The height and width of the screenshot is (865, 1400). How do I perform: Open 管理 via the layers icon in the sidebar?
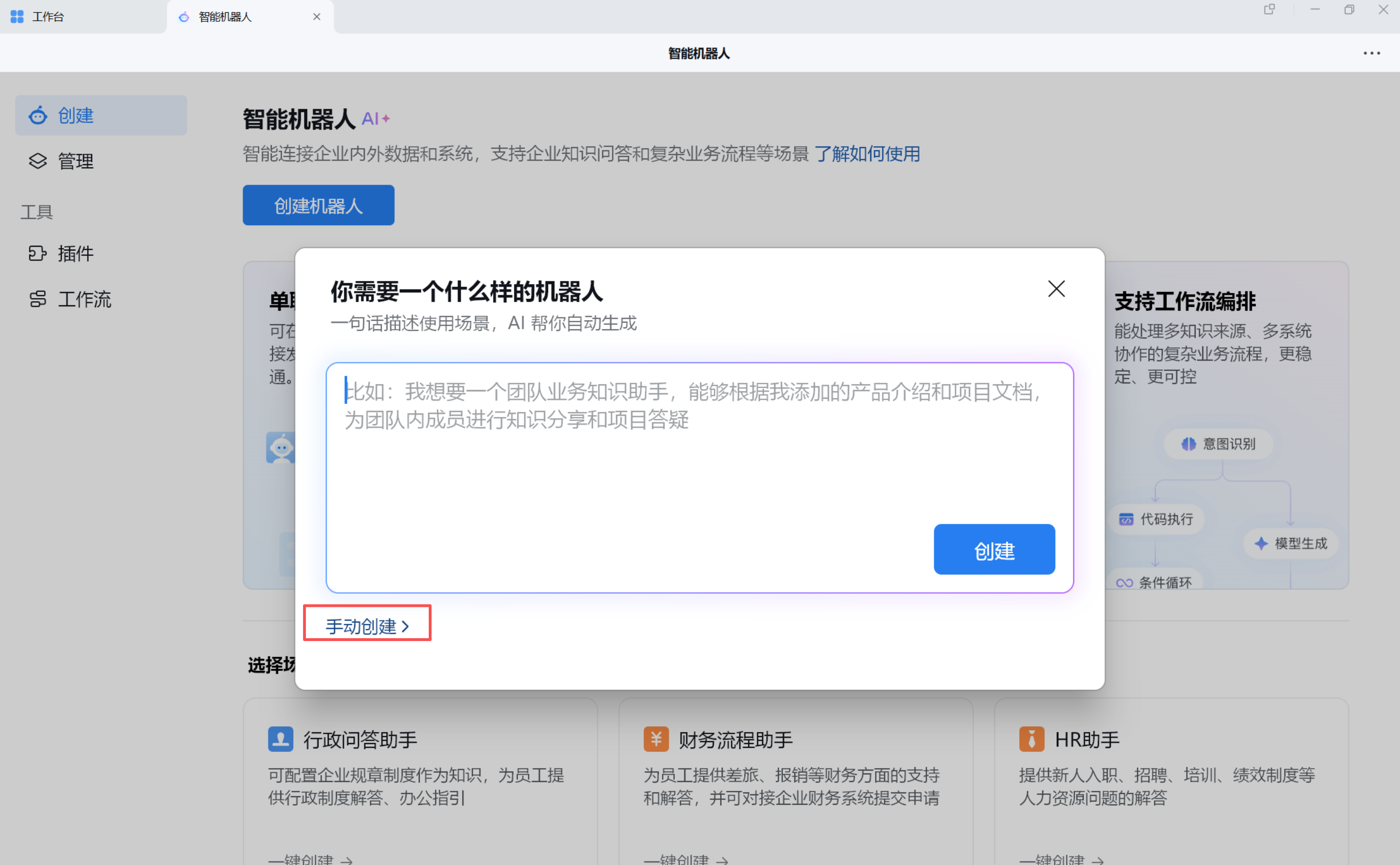click(38, 161)
